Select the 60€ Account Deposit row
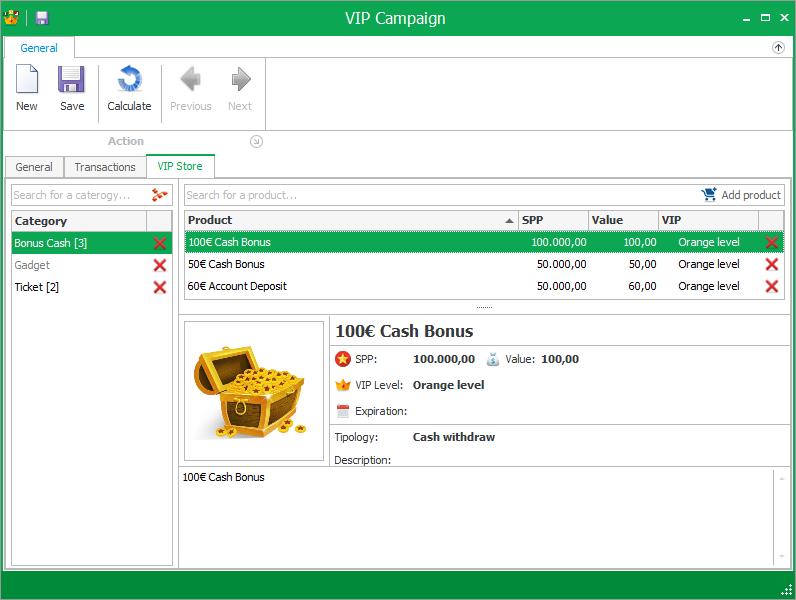 484,286
